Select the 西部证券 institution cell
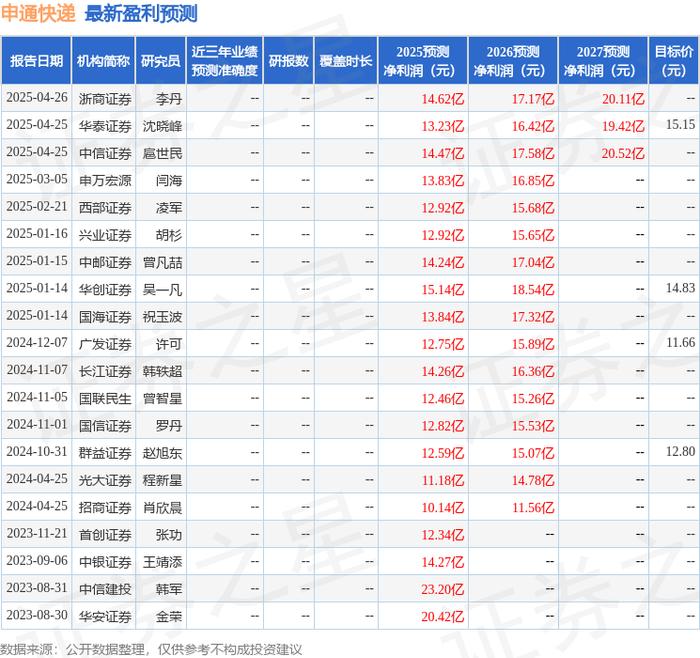 [x=105, y=208]
